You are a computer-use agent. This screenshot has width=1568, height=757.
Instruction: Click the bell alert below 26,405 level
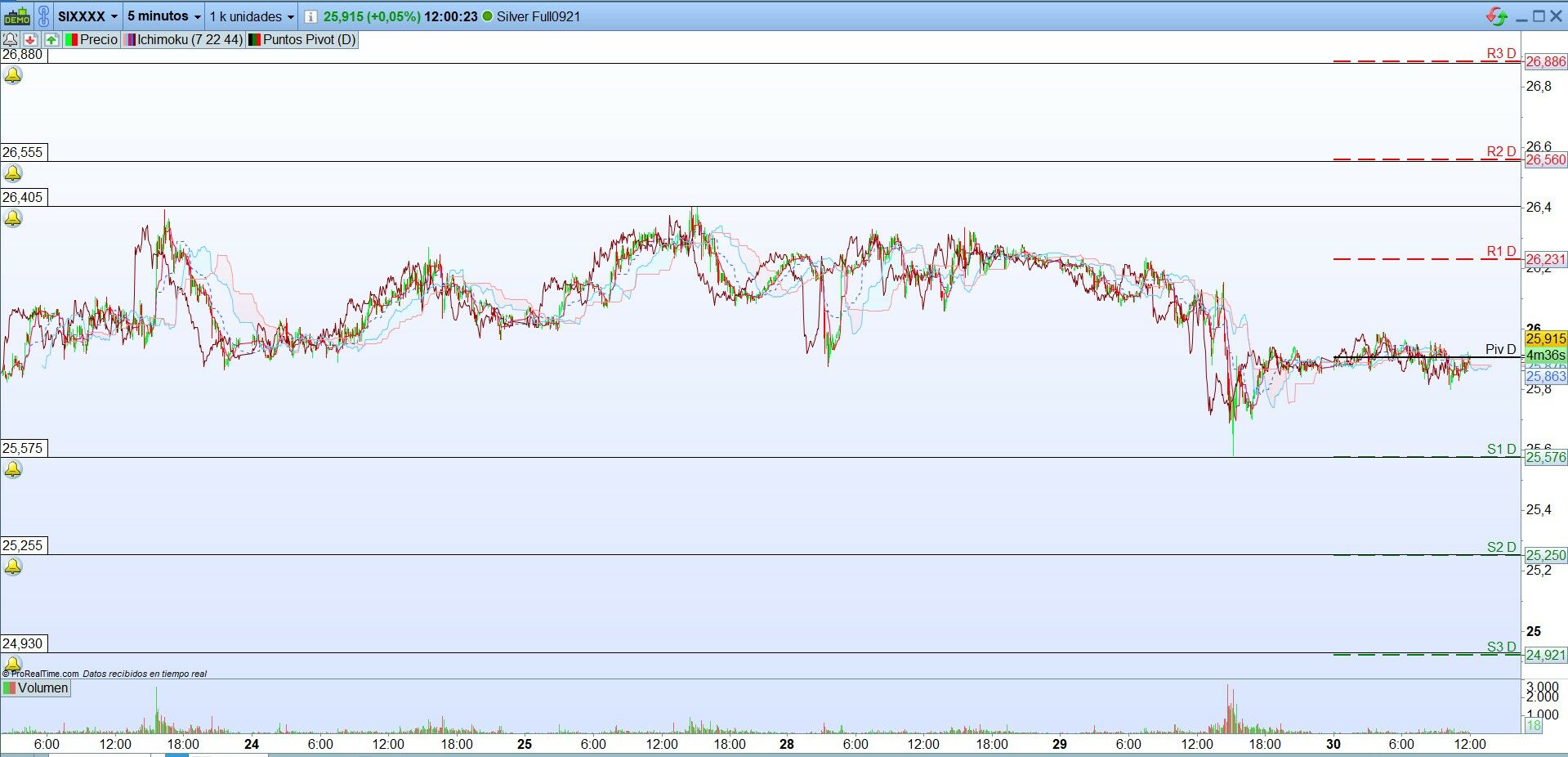tap(13, 218)
